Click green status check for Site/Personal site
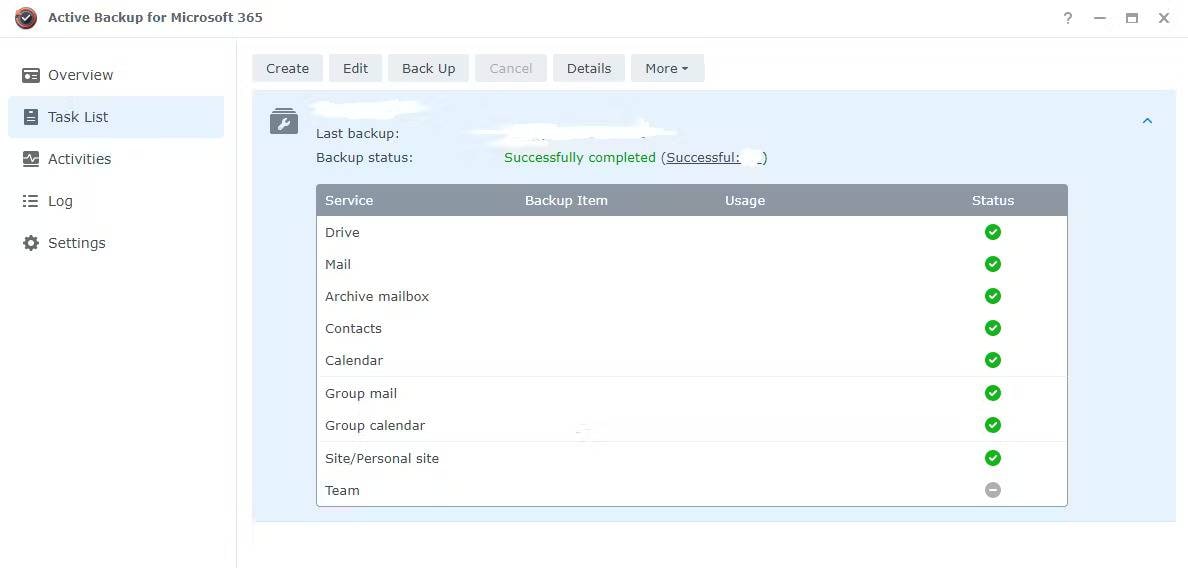This screenshot has height=568, width=1188. coord(993,458)
